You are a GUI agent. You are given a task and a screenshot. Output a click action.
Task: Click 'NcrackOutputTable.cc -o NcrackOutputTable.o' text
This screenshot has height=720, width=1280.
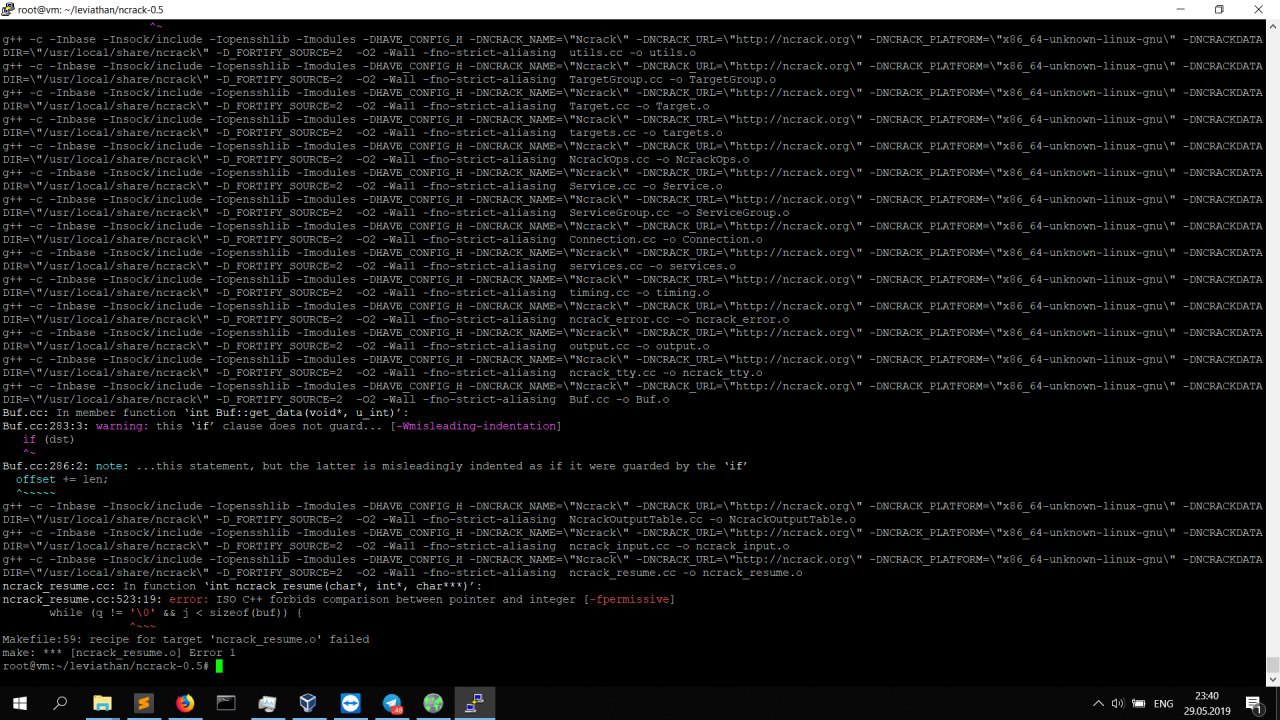pyautogui.click(x=712, y=519)
